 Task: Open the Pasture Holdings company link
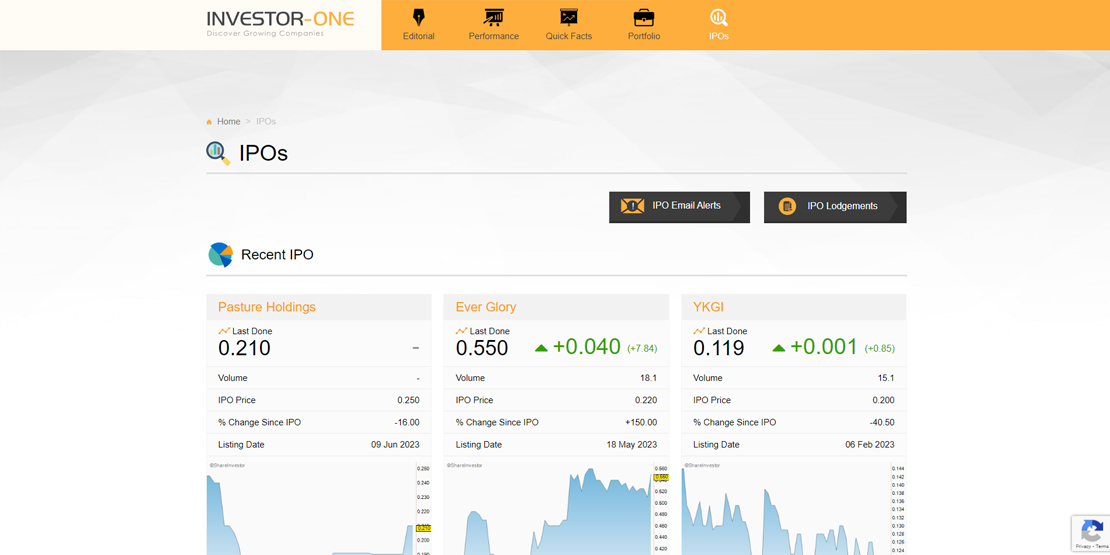267,307
